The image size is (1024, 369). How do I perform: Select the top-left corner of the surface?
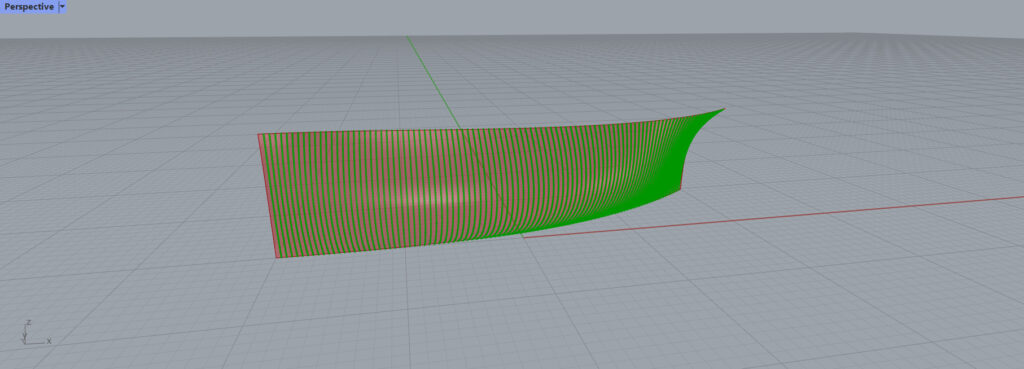pyautogui.click(x=259, y=135)
